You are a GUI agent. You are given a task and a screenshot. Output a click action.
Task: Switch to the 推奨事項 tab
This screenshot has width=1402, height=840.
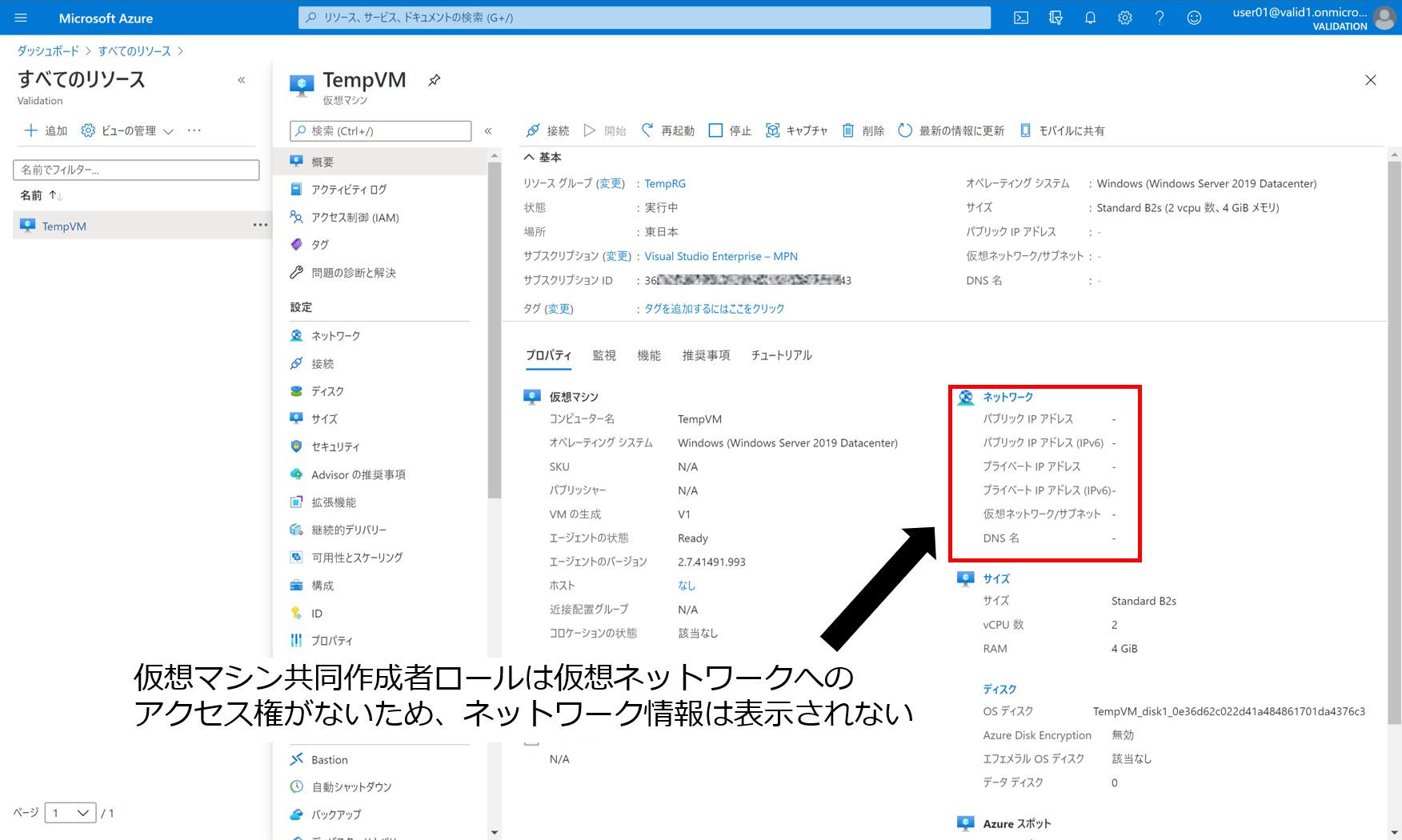click(706, 355)
